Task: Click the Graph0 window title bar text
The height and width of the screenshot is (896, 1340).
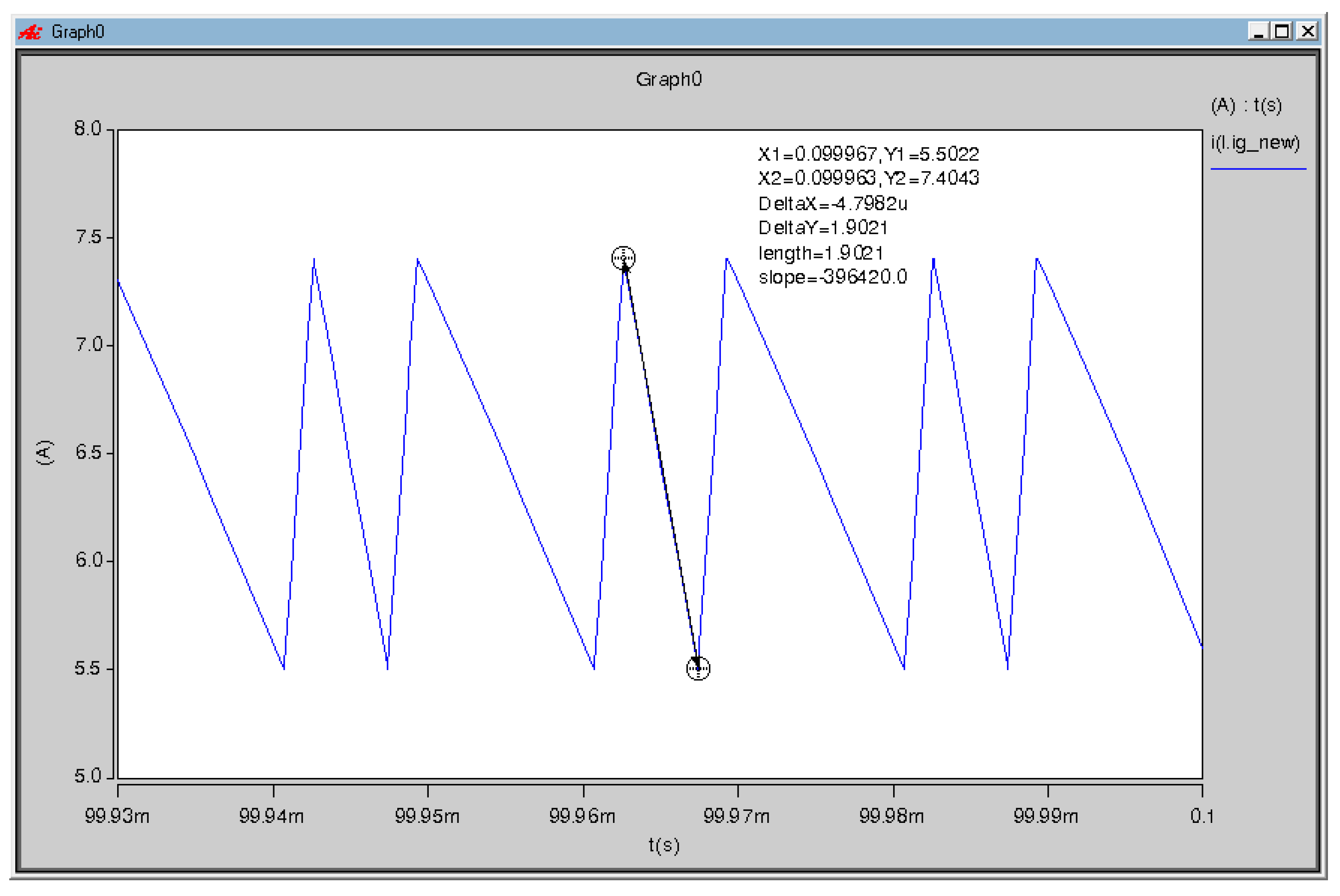Action: point(78,32)
